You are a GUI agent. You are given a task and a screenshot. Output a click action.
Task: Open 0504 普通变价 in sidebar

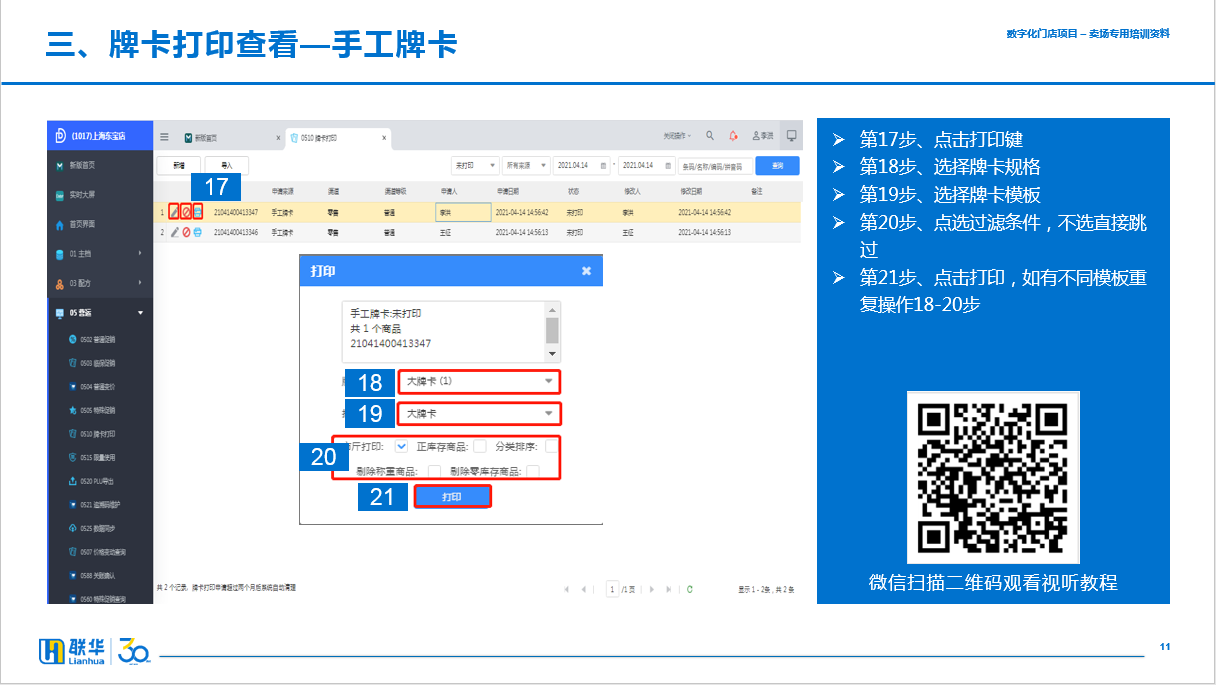(x=100, y=386)
